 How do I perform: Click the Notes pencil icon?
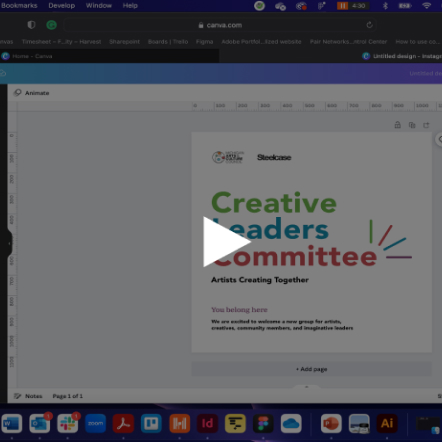17,396
